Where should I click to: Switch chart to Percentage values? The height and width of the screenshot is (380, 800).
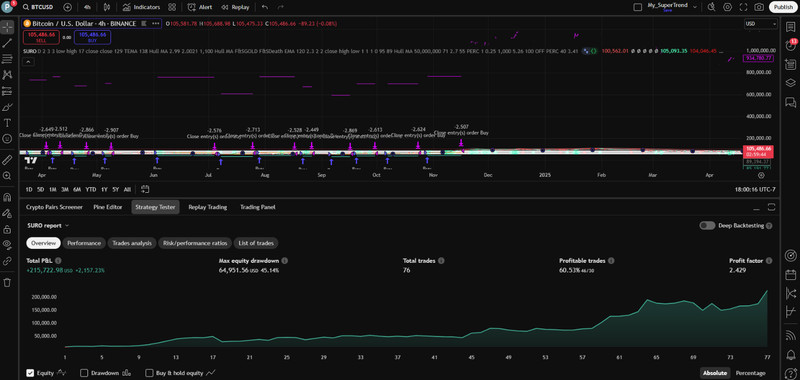tap(751, 373)
